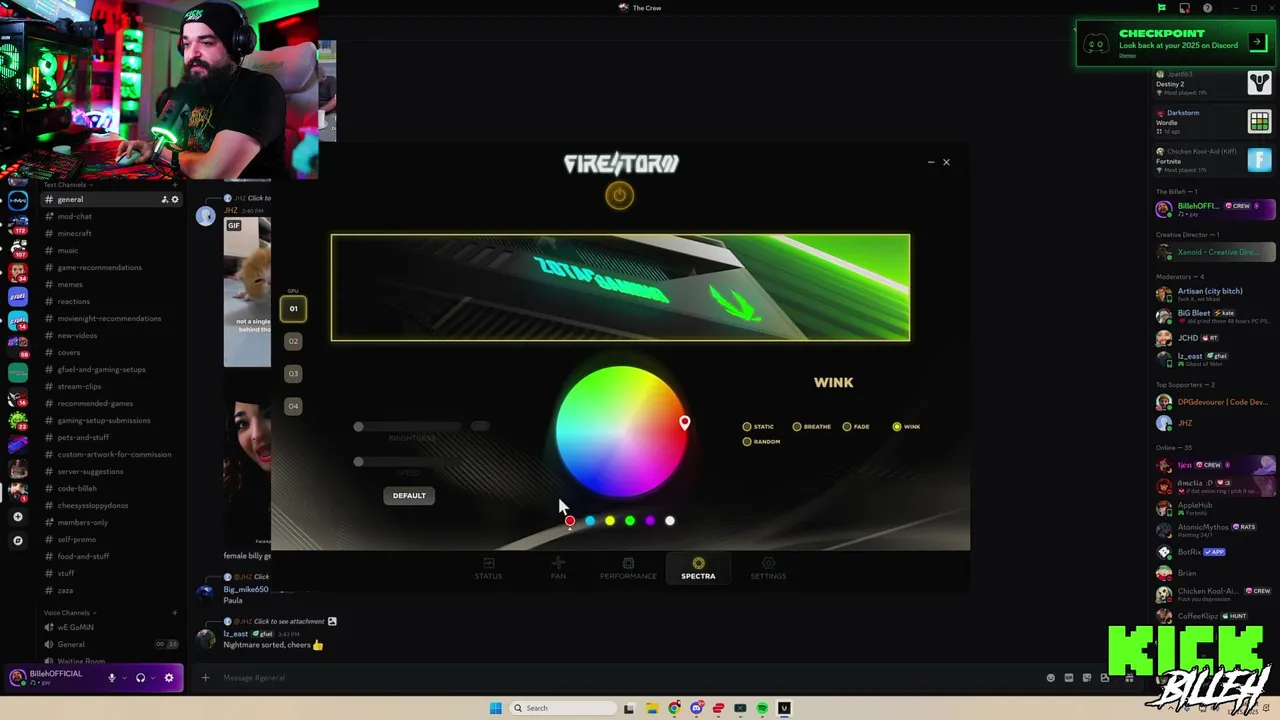Open the general channel settings gear

175,200
